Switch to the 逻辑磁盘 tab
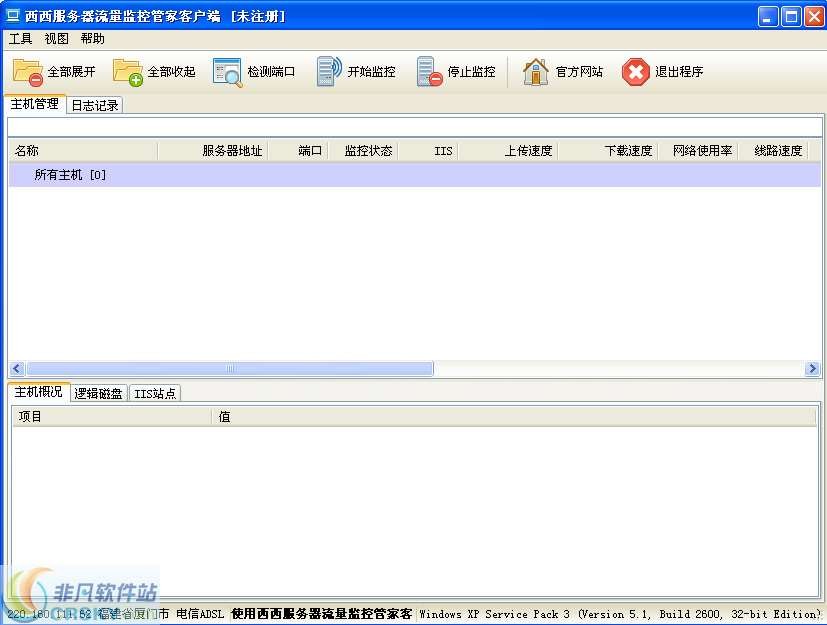 tap(98, 393)
